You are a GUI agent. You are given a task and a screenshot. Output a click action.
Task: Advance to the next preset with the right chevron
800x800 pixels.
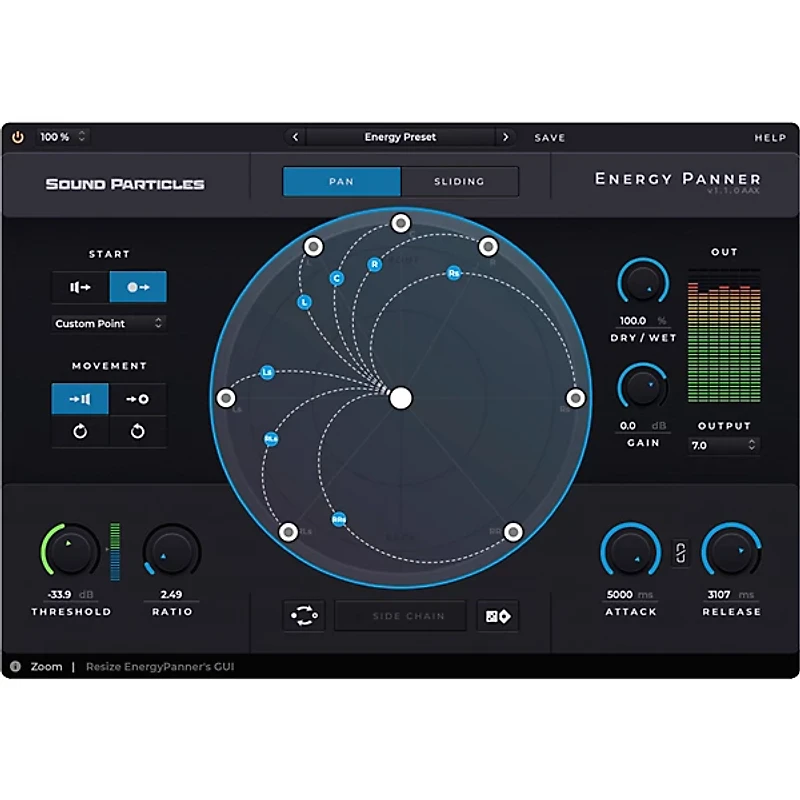point(506,137)
